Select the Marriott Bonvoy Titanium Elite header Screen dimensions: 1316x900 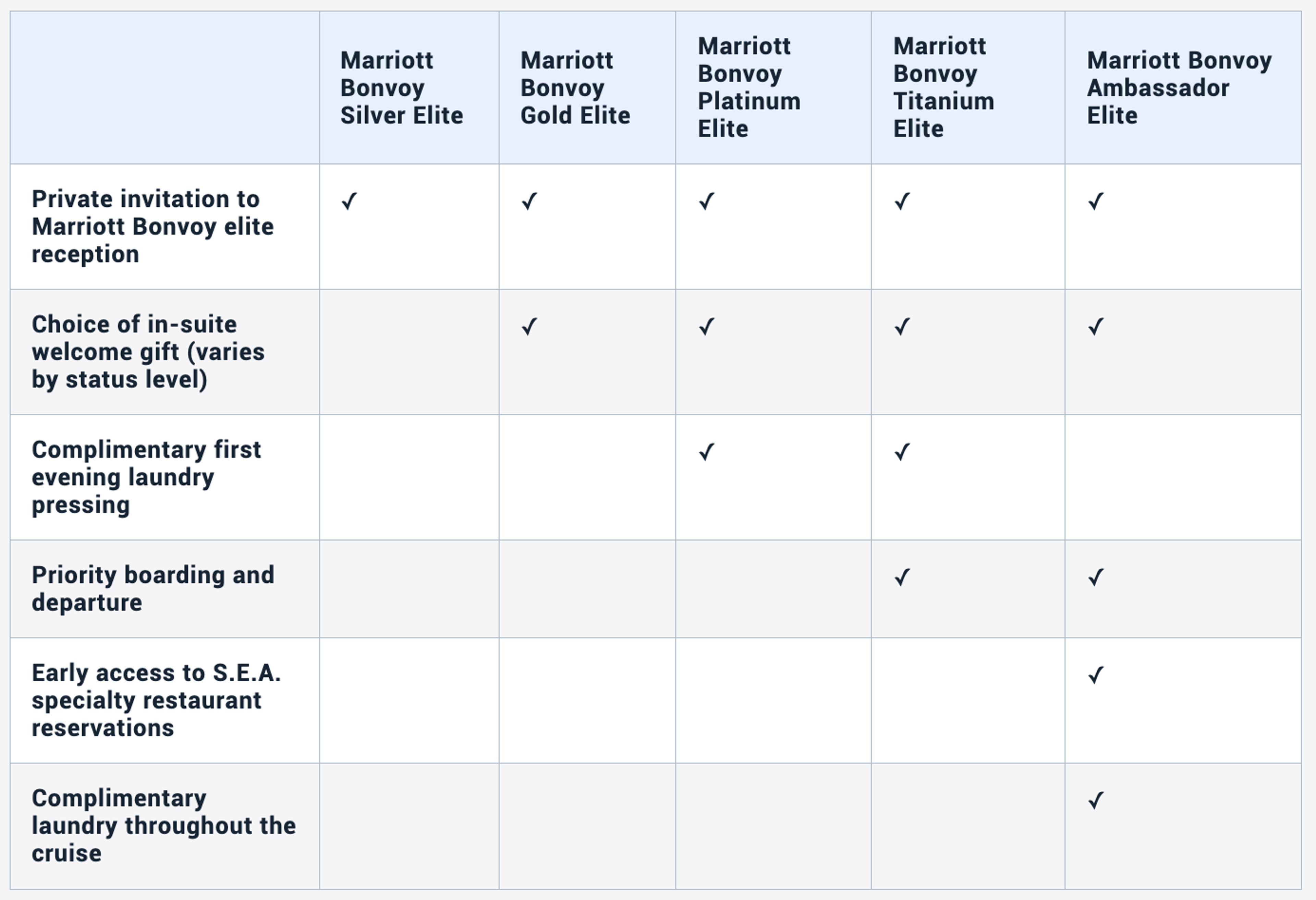click(x=944, y=87)
